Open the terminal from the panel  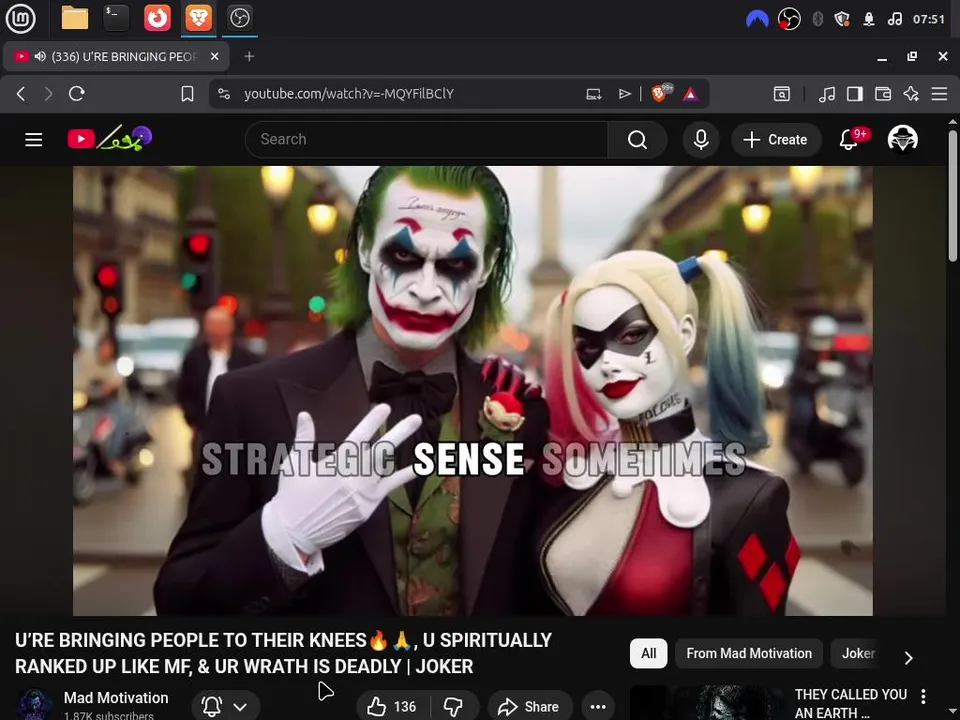(x=116, y=18)
